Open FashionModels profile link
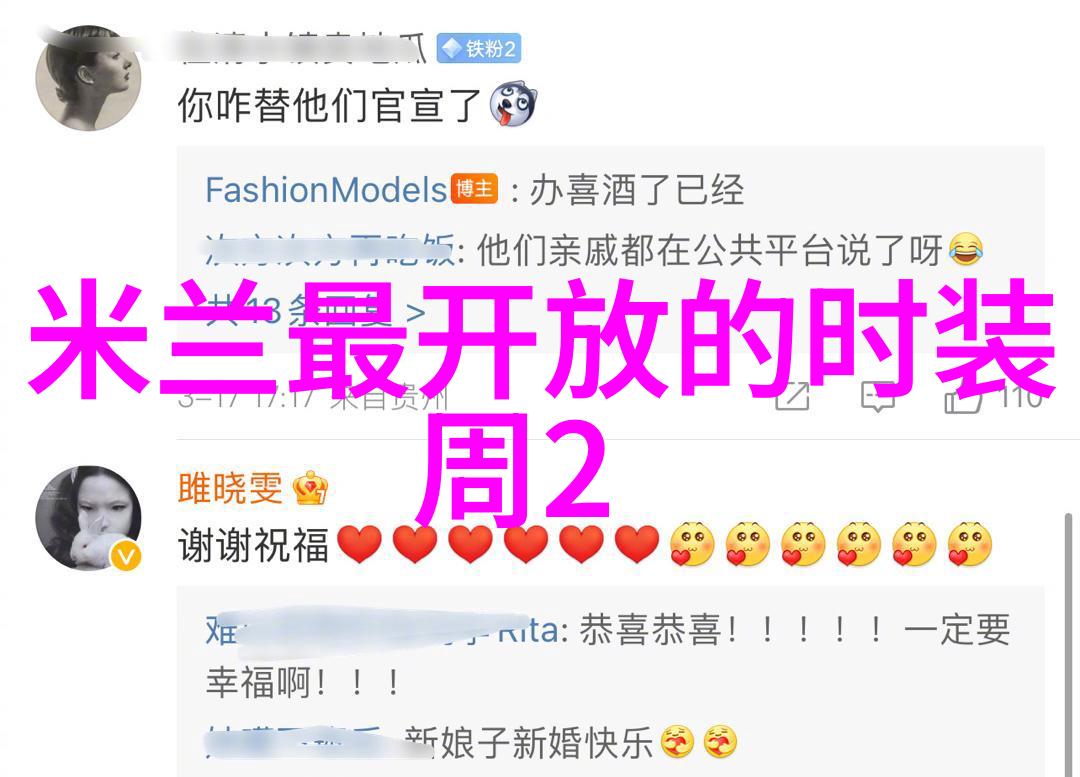Viewport: 1080px width, 777px height. [326, 189]
